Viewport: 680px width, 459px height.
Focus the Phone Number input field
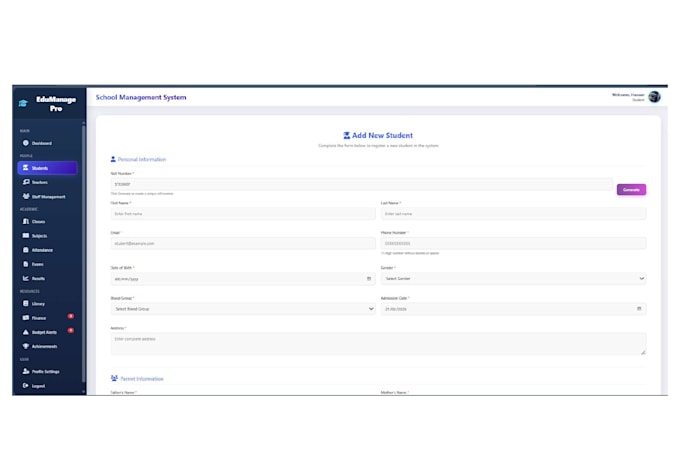point(513,243)
